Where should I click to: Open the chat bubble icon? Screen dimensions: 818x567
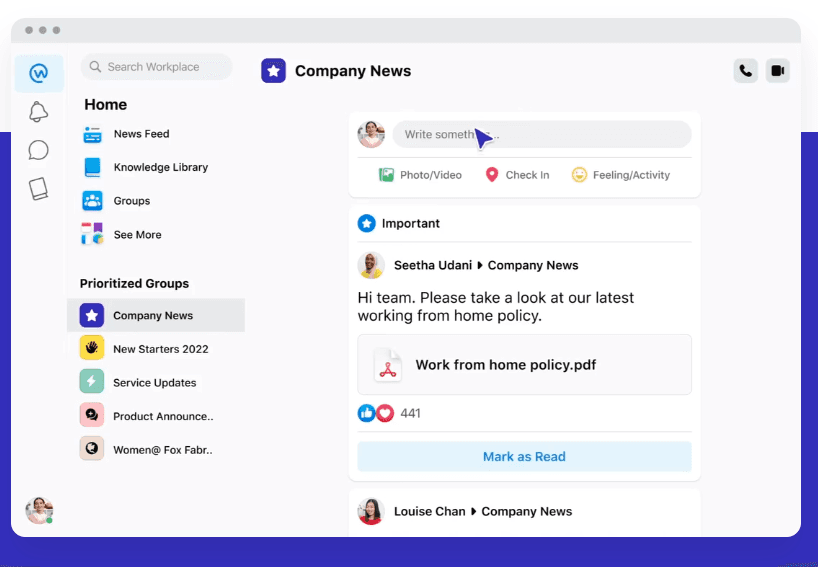tap(39, 150)
